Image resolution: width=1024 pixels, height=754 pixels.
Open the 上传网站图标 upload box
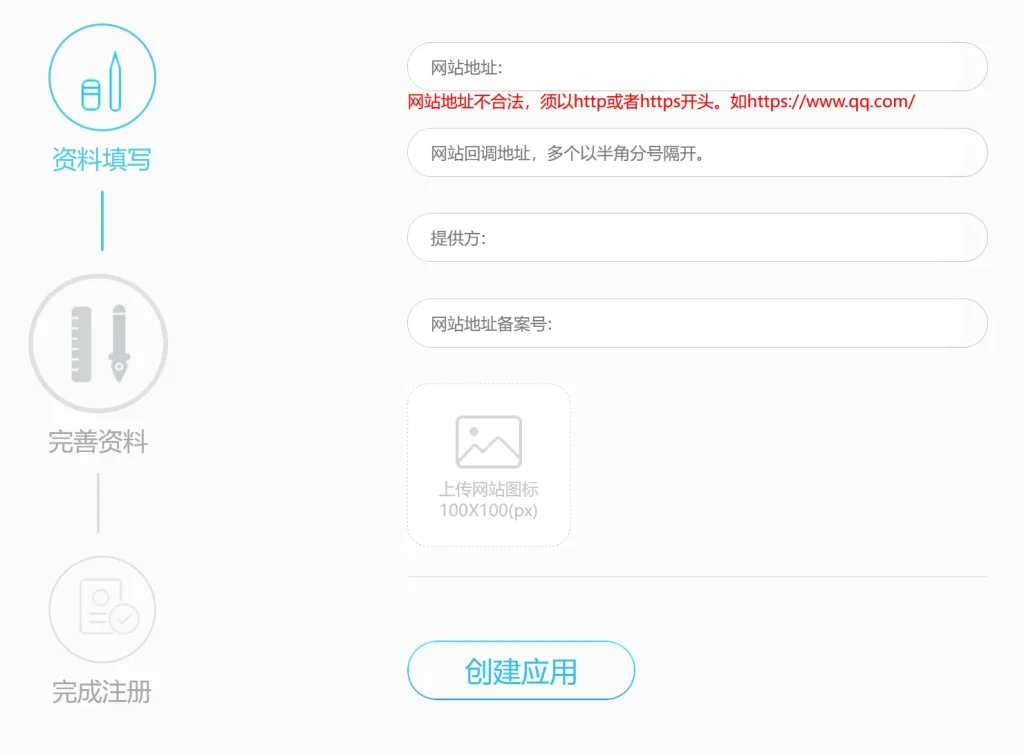point(488,465)
